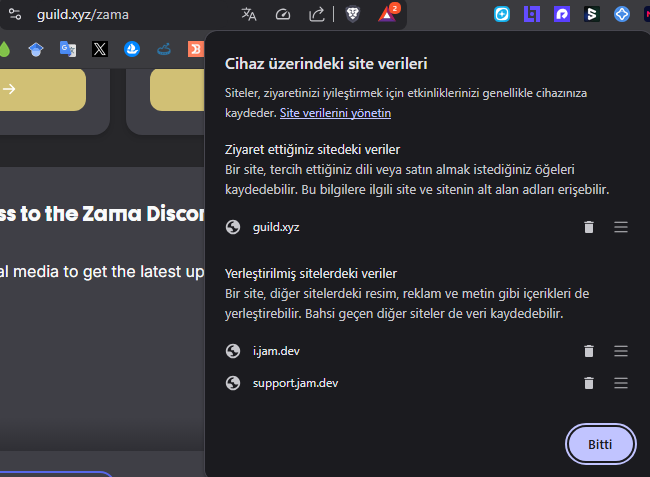Viewport: 650px width, 477px height.
Task: Click the globe icon beside guild.xyz
Action: [x=233, y=227]
